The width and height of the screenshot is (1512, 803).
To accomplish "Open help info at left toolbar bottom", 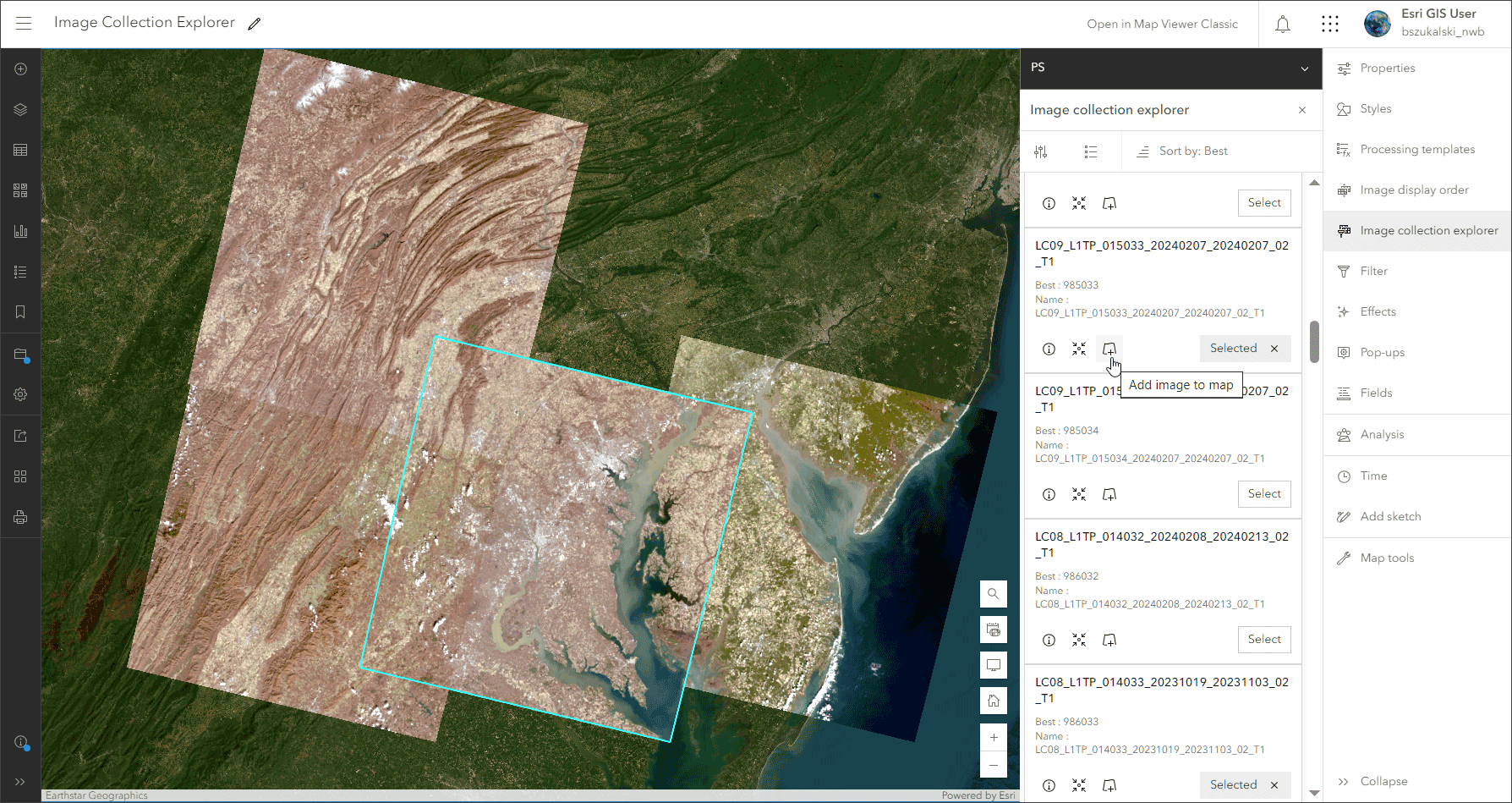I will click(x=21, y=742).
